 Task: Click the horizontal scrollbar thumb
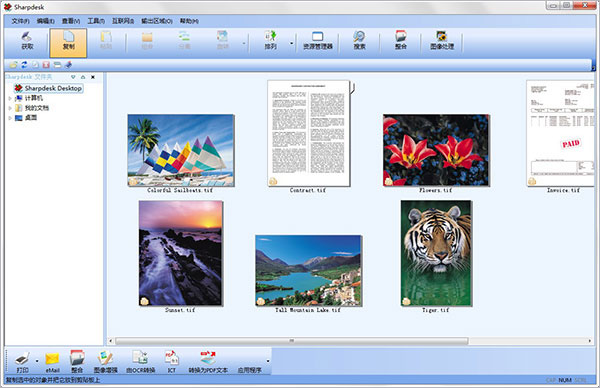tap(292, 341)
